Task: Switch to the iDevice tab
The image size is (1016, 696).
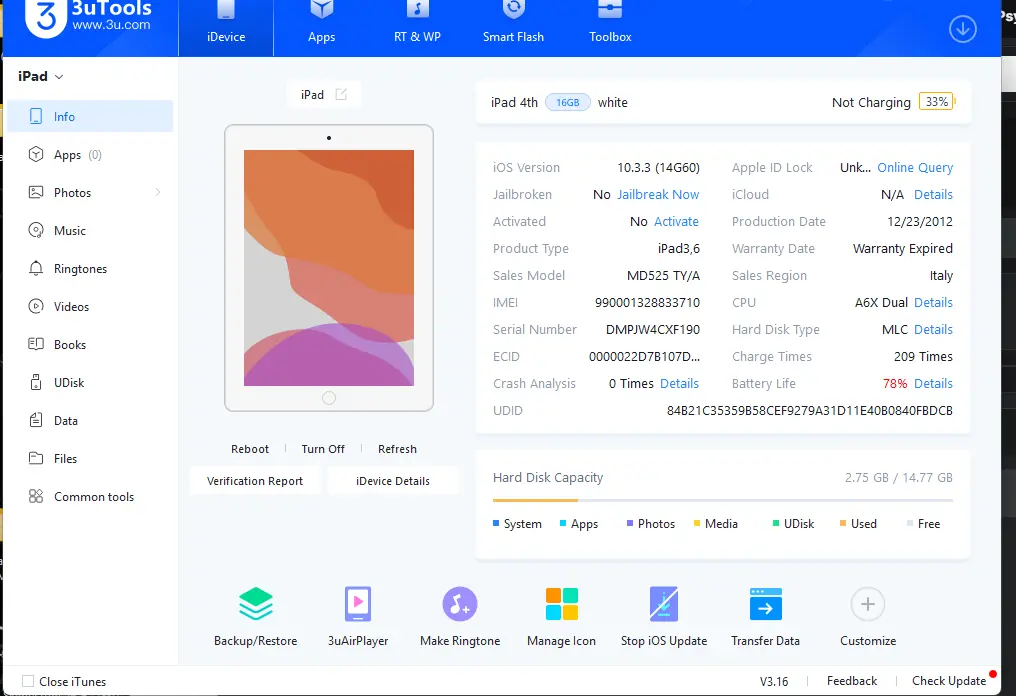Action: 226,26
